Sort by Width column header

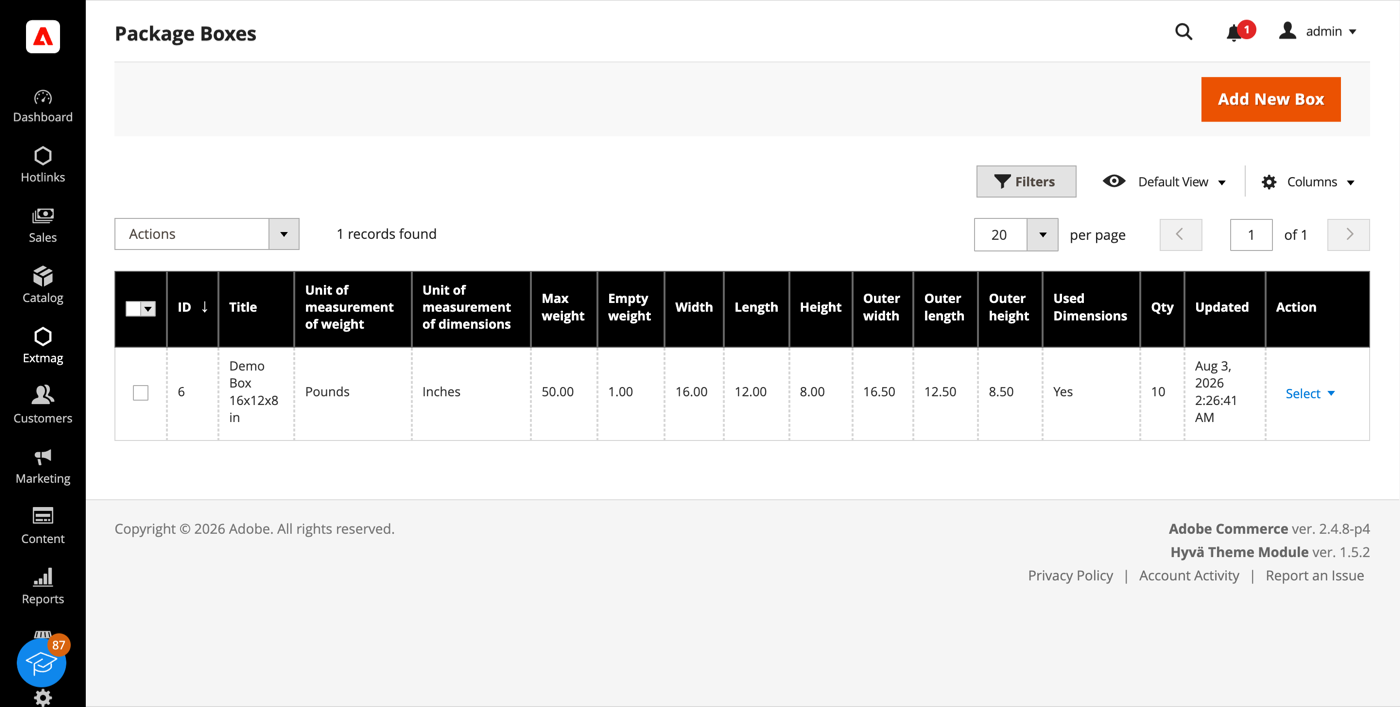(x=694, y=308)
